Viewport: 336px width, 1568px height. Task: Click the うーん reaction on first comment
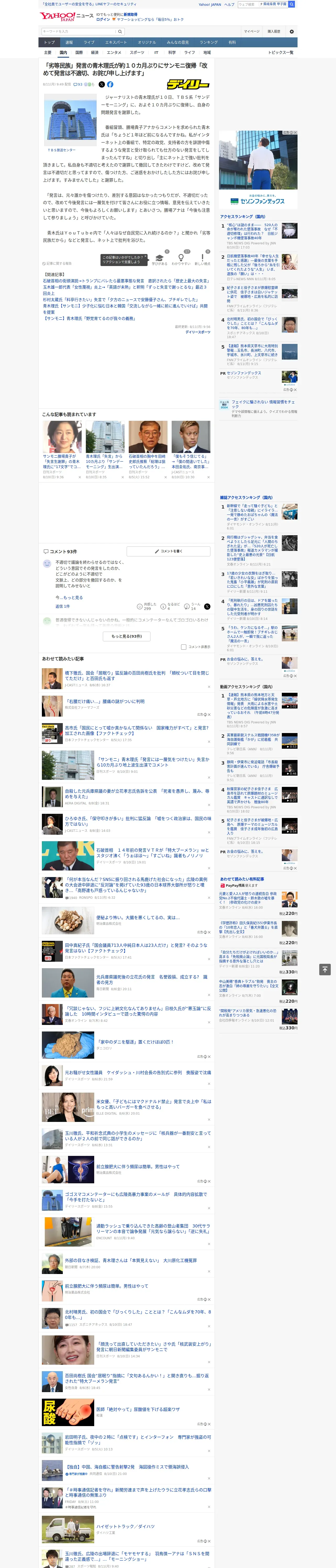tap(192, 606)
